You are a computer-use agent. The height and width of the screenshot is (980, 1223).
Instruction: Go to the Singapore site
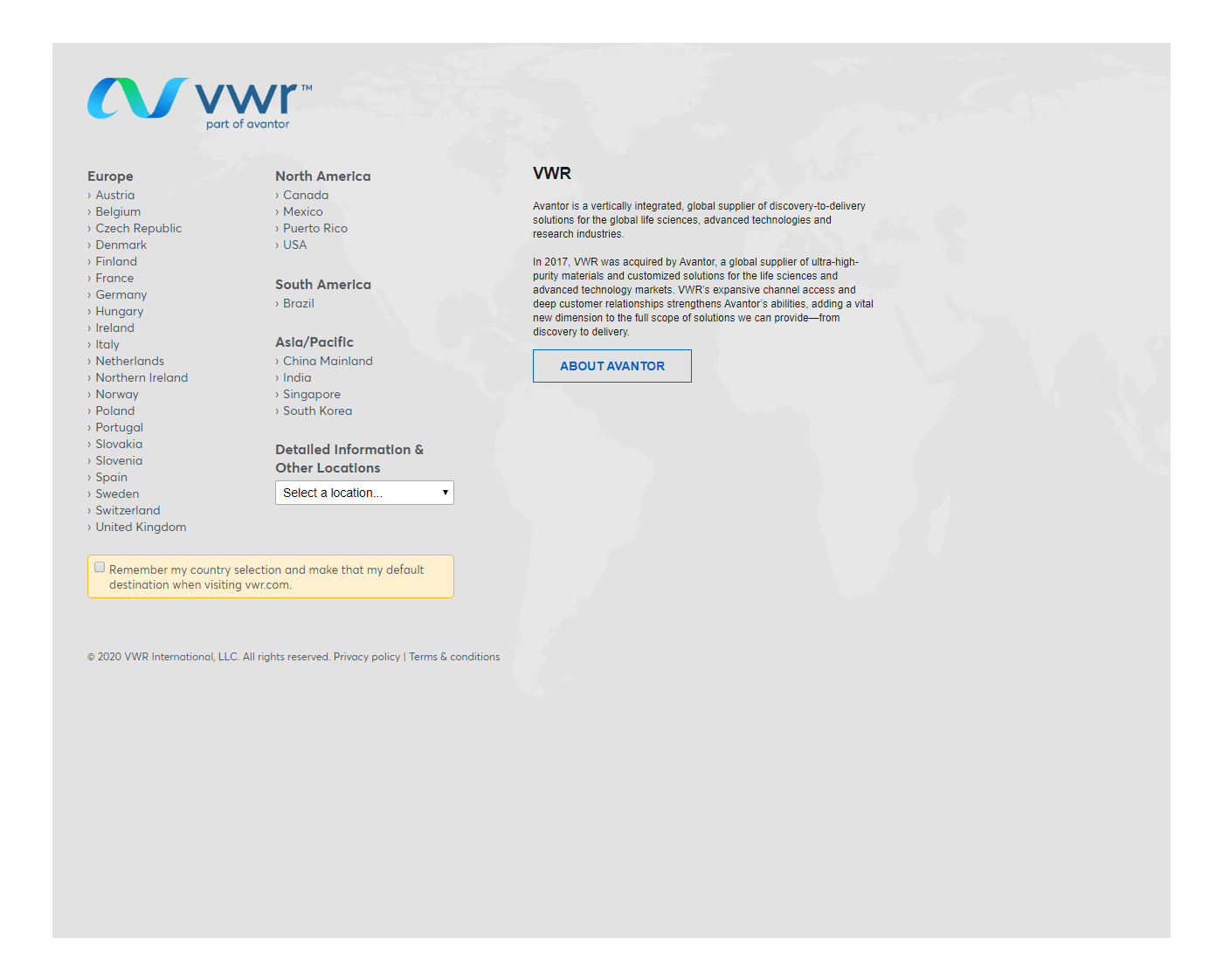coord(312,395)
